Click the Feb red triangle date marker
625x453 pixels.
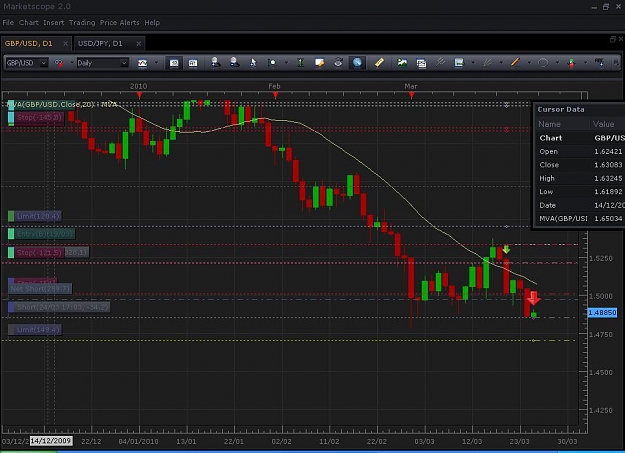point(275,95)
